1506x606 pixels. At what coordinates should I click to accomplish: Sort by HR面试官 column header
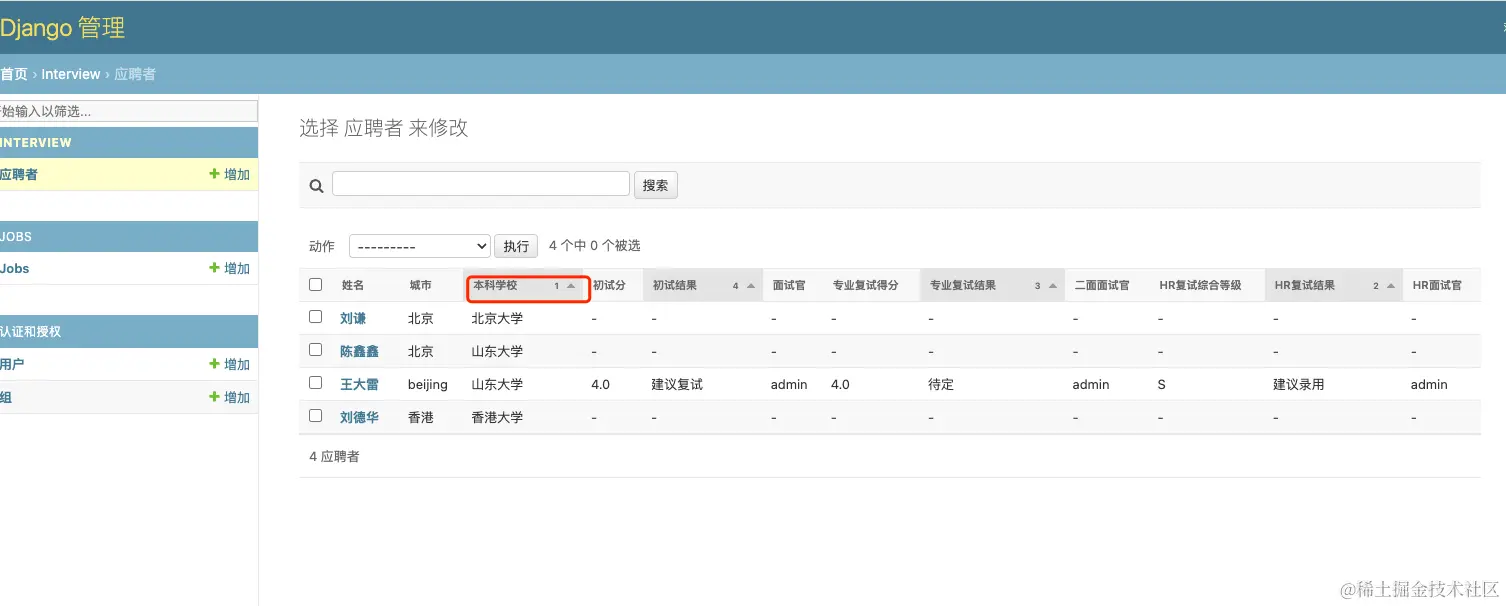coord(1437,285)
